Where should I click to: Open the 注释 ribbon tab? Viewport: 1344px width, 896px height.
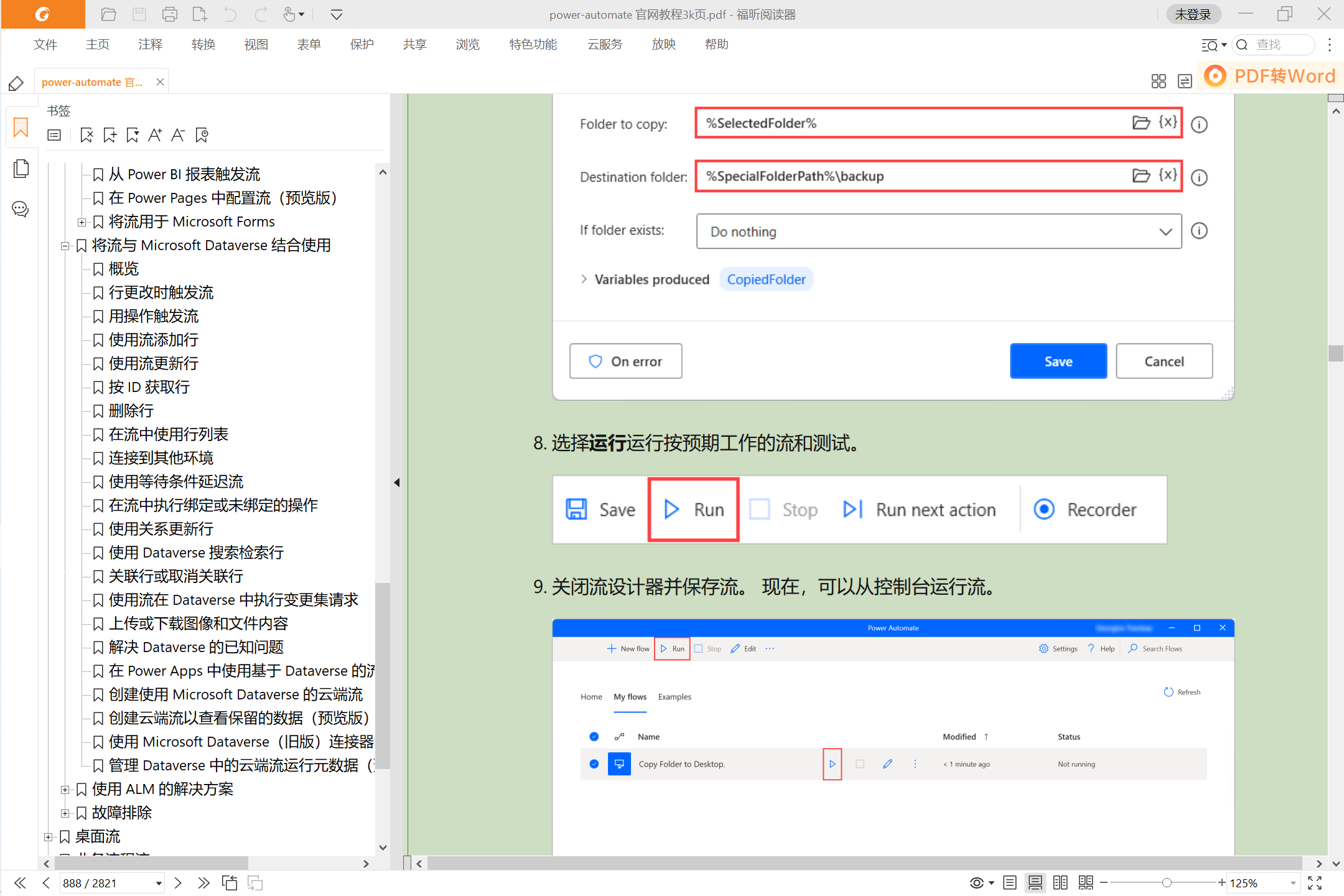click(x=150, y=45)
